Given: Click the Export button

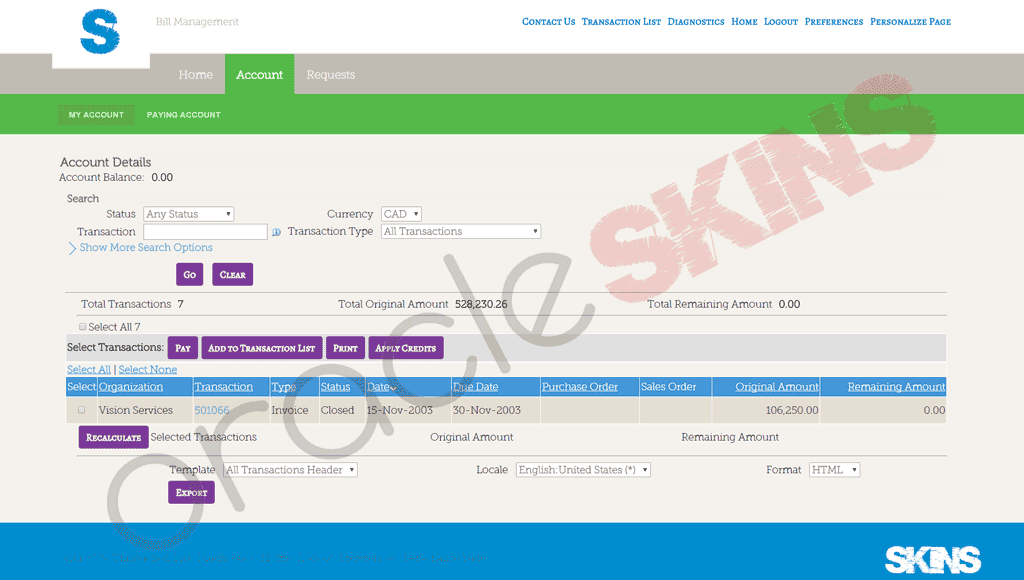Looking at the screenshot, I should click(x=191, y=493).
